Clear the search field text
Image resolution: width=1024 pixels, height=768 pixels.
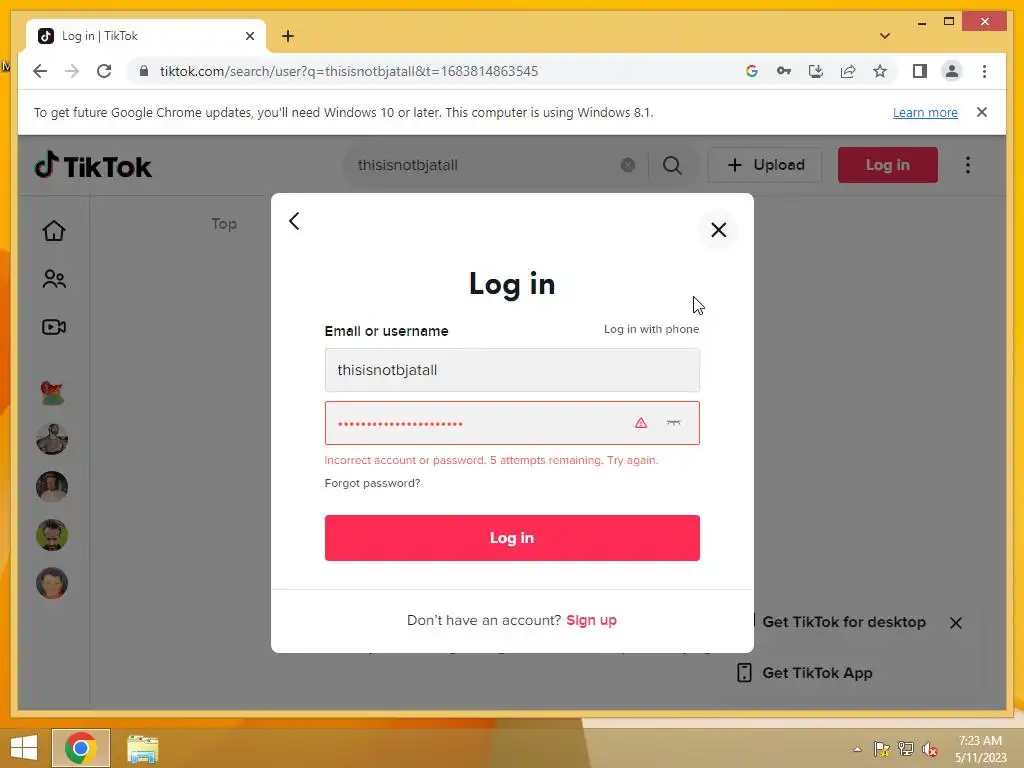(x=628, y=165)
